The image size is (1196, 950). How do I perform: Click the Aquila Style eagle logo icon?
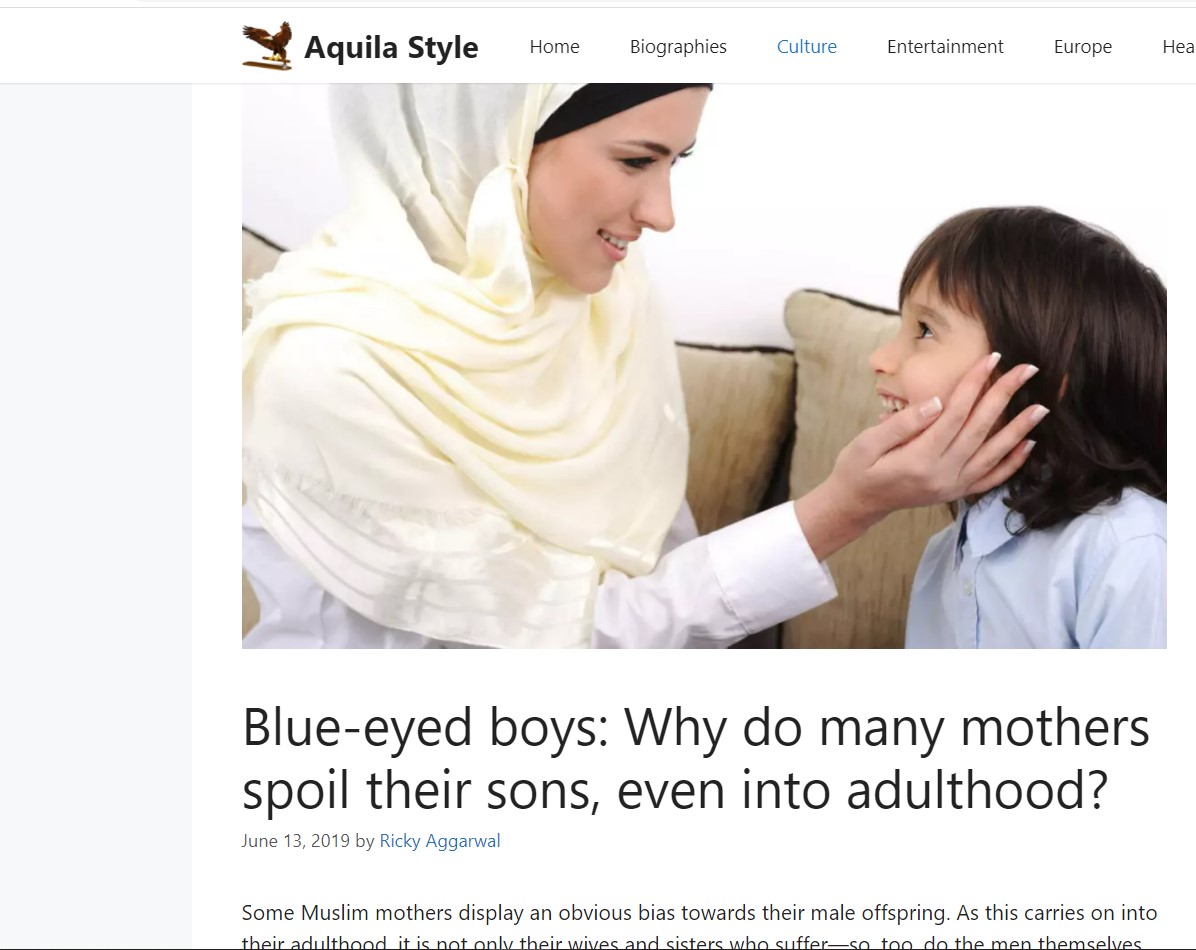(267, 46)
